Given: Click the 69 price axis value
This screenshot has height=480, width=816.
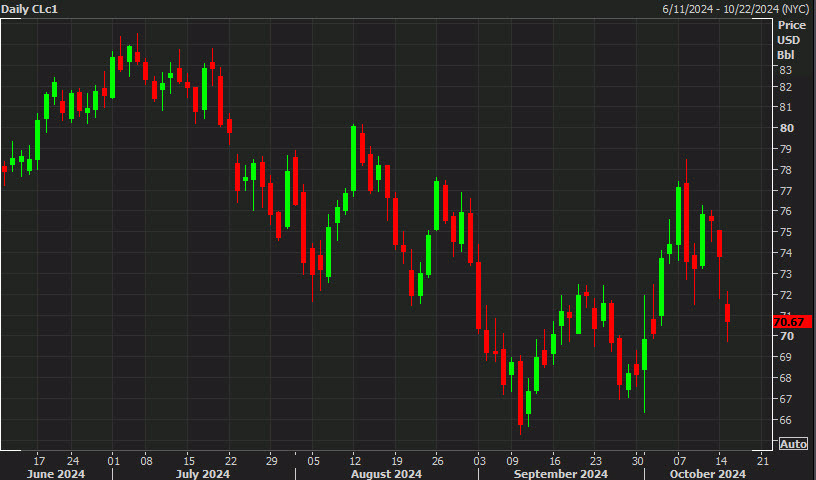Looking at the screenshot, I should 786,357.
